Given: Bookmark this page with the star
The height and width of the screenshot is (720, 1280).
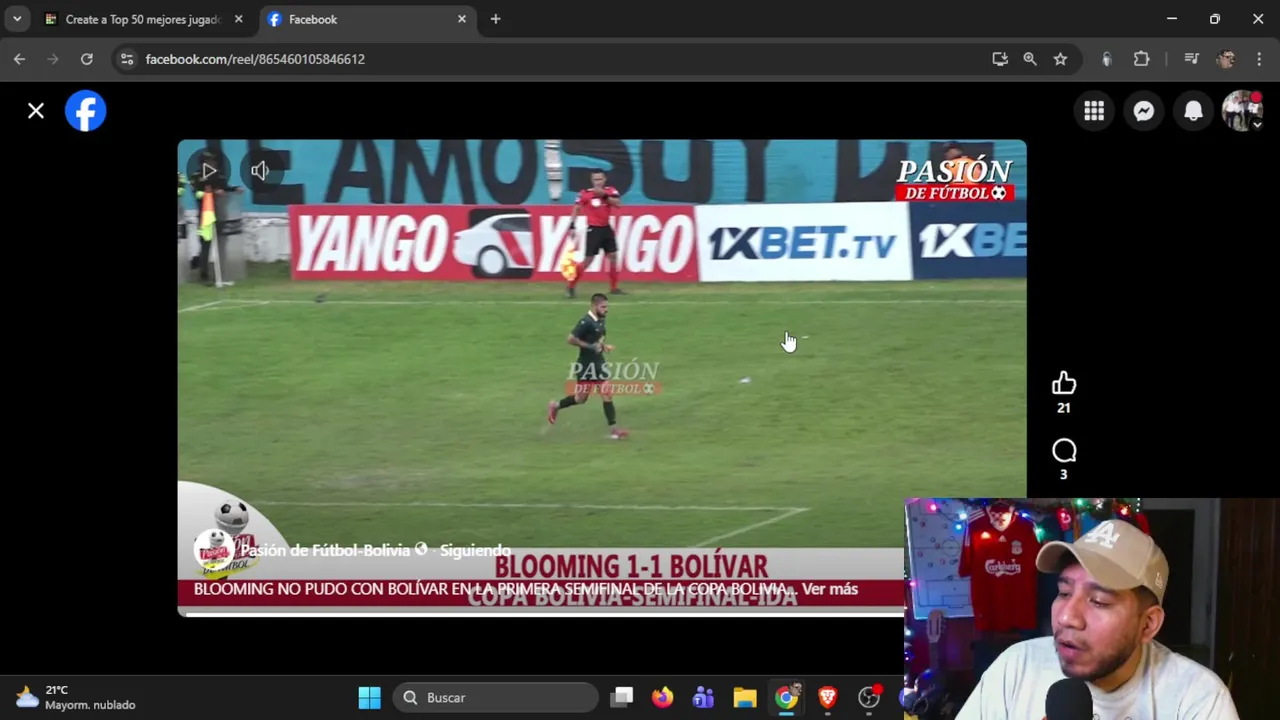Looking at the screenshot, I should point(1060,59).
